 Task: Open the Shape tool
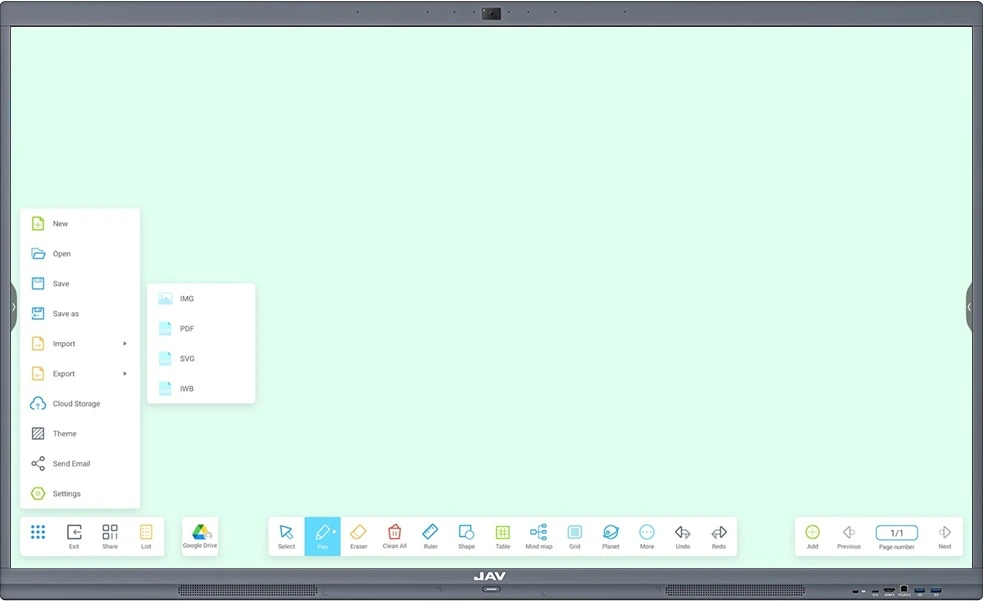tap(466, 535)
